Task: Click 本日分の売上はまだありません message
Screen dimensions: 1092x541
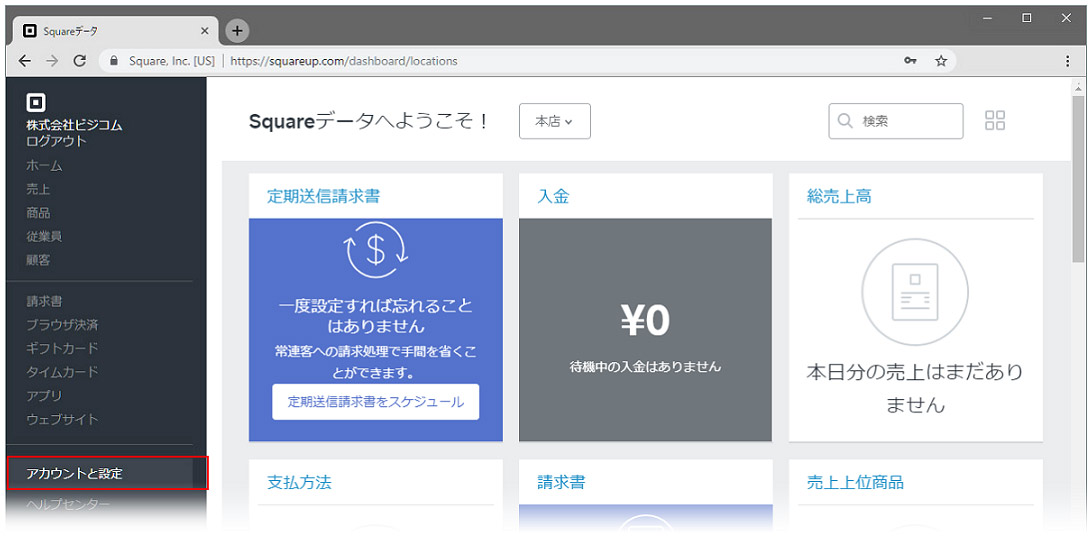Action: pyautogui.click(x=915, y=388)
